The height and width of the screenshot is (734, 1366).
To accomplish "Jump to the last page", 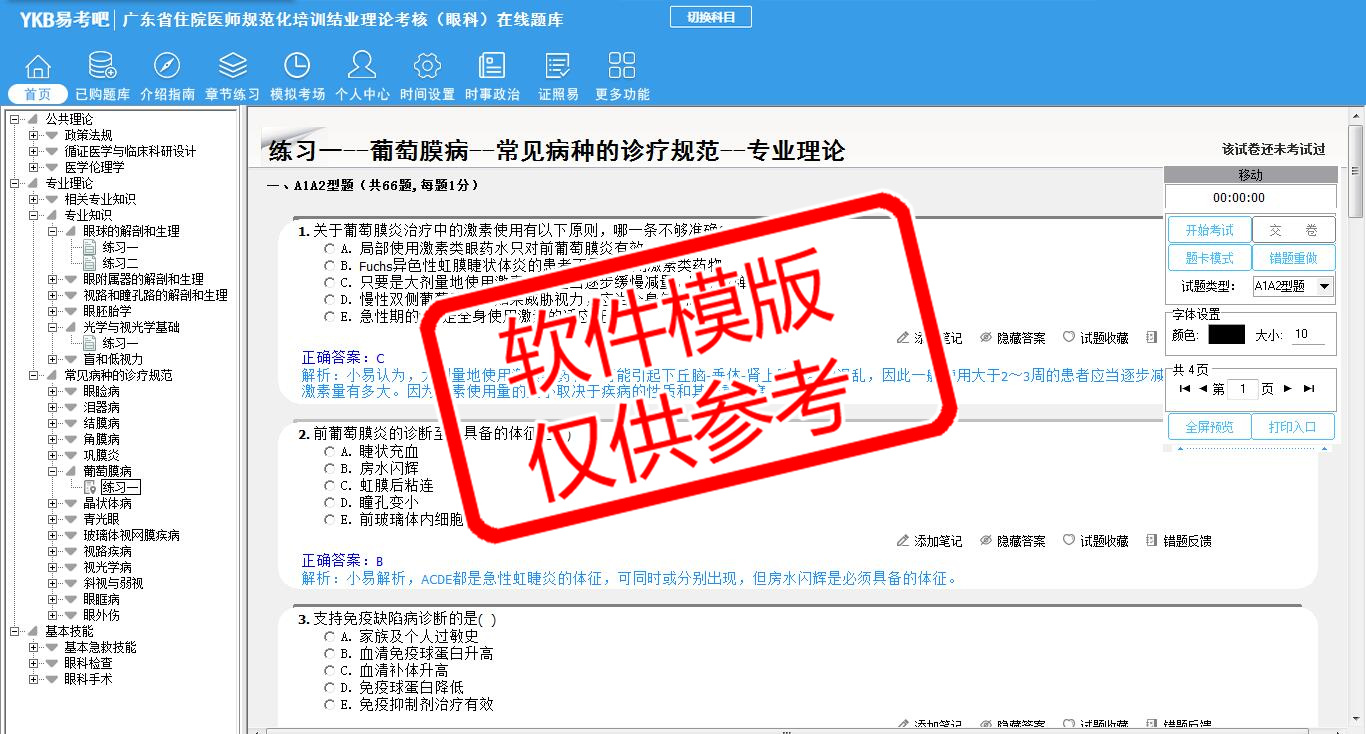I will (1309, 389).
